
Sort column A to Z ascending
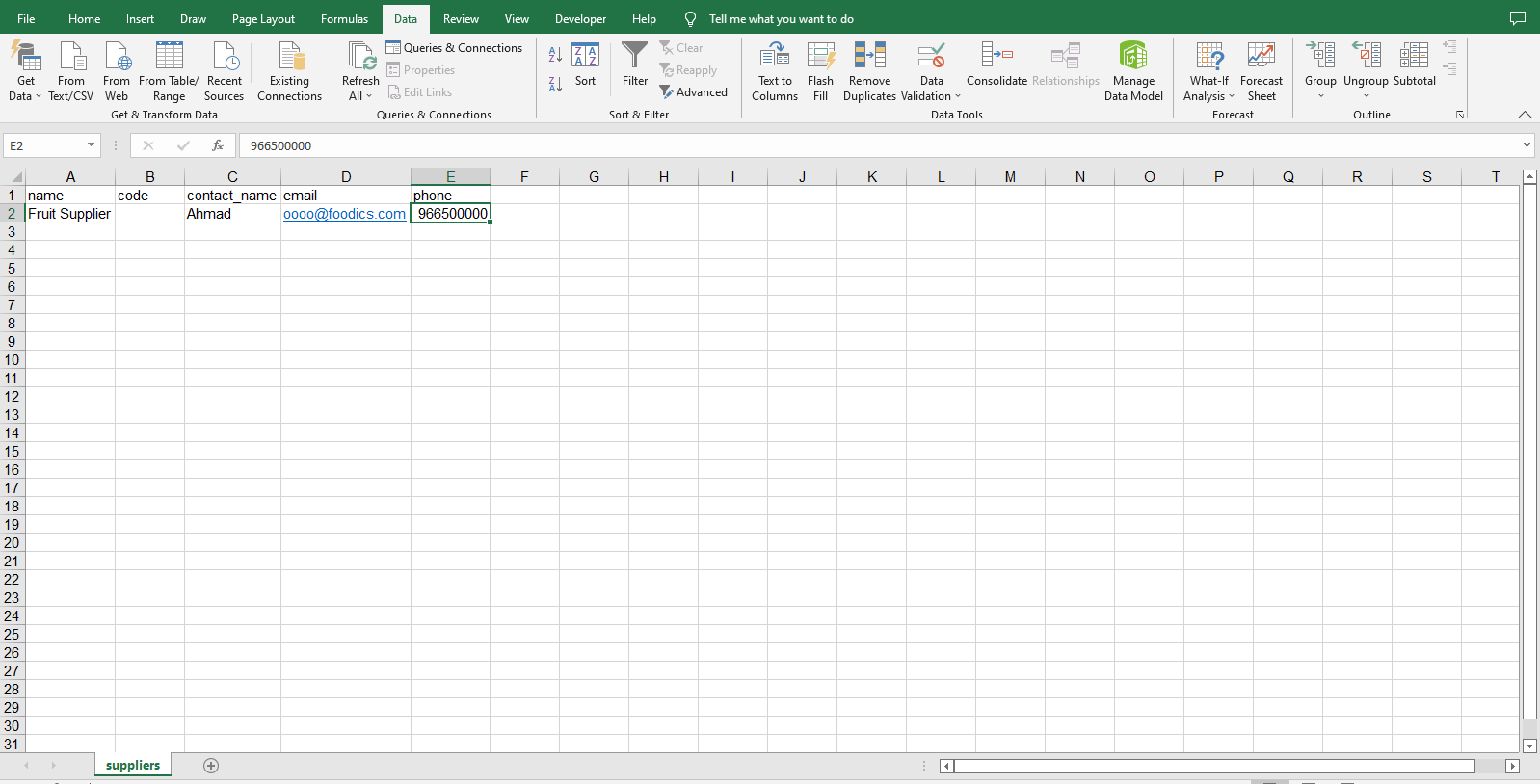click(555, 55)
